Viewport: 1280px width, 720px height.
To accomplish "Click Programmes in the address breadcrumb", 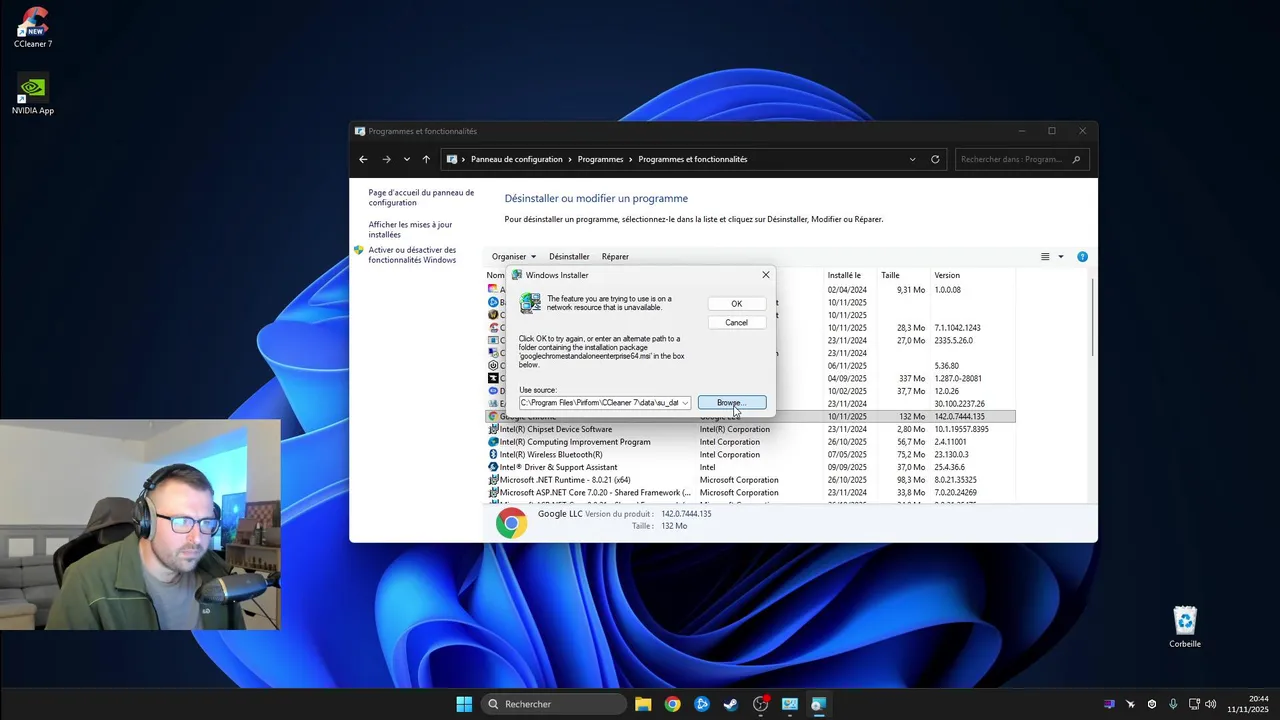I will (600, 159).
